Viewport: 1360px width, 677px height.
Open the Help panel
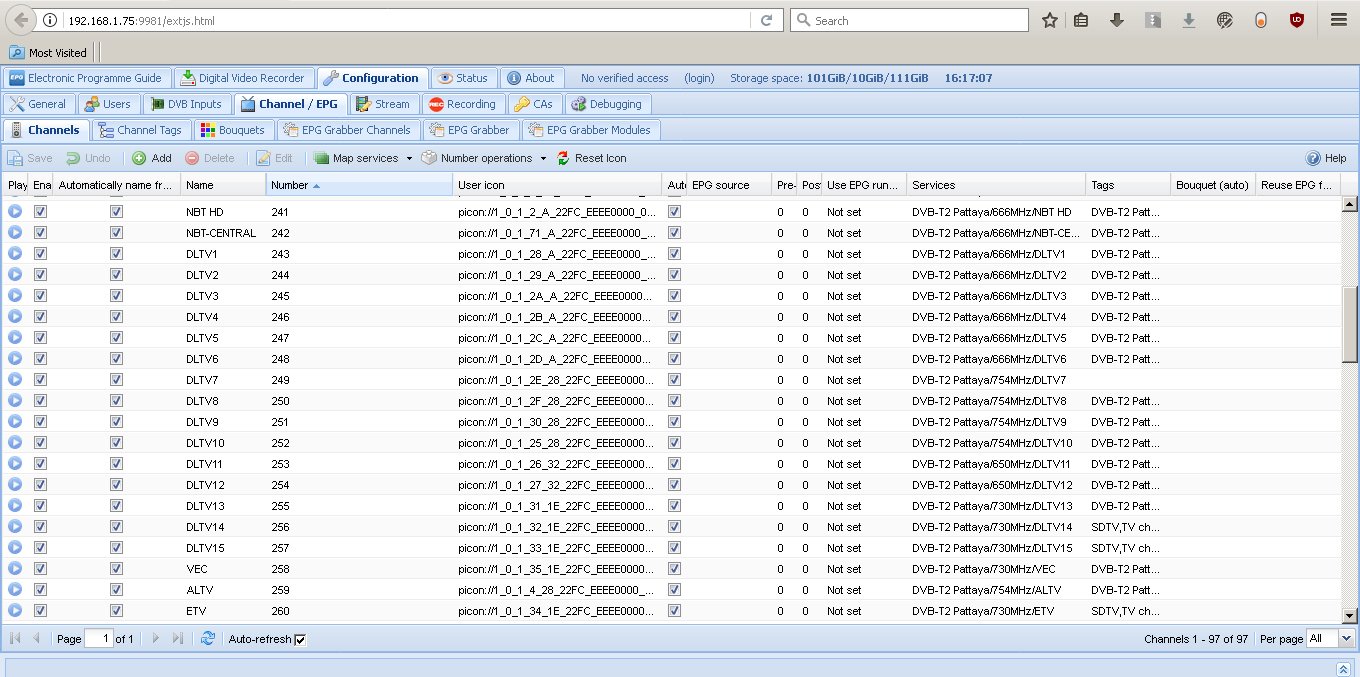[x=1326, y=158]
